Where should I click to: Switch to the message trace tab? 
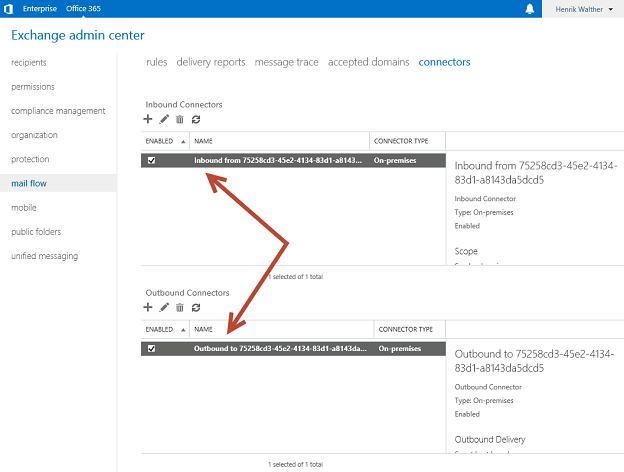point(287,62)
